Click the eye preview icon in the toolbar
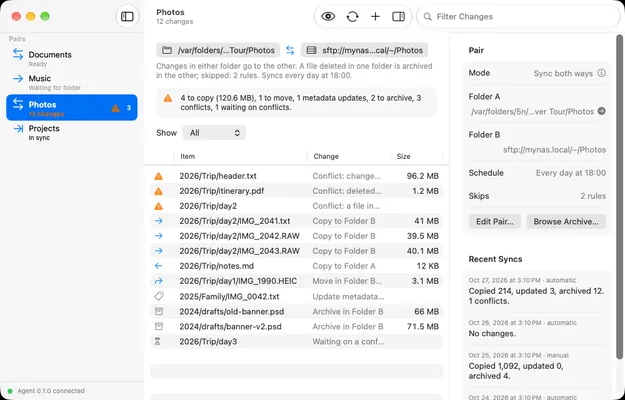 click(328, 16)
